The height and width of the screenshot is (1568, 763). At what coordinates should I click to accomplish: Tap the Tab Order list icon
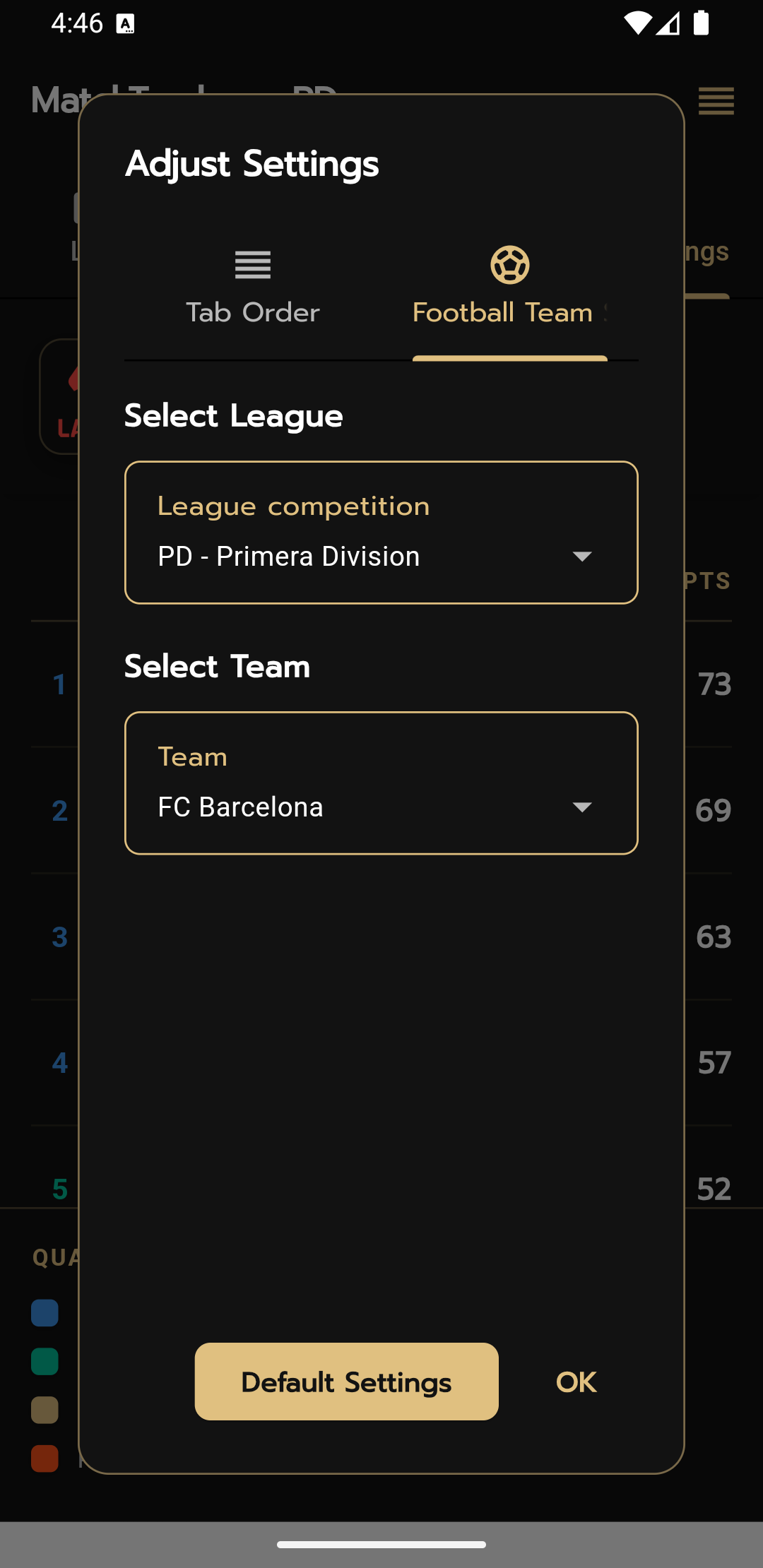[252, 265]
